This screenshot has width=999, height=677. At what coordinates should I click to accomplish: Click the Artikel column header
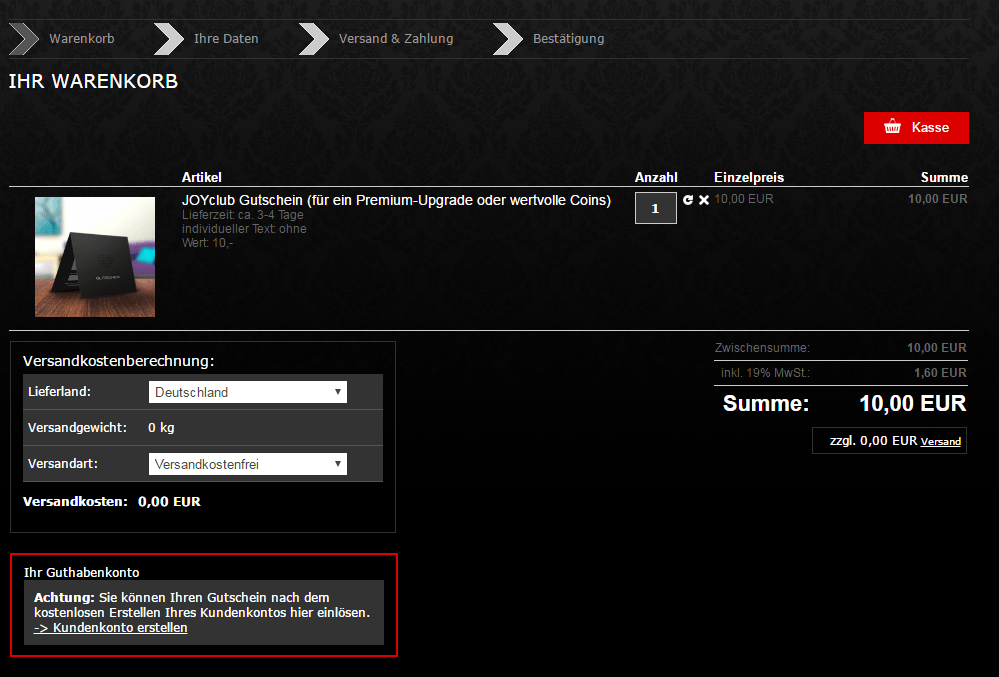[x=201, y=177]
